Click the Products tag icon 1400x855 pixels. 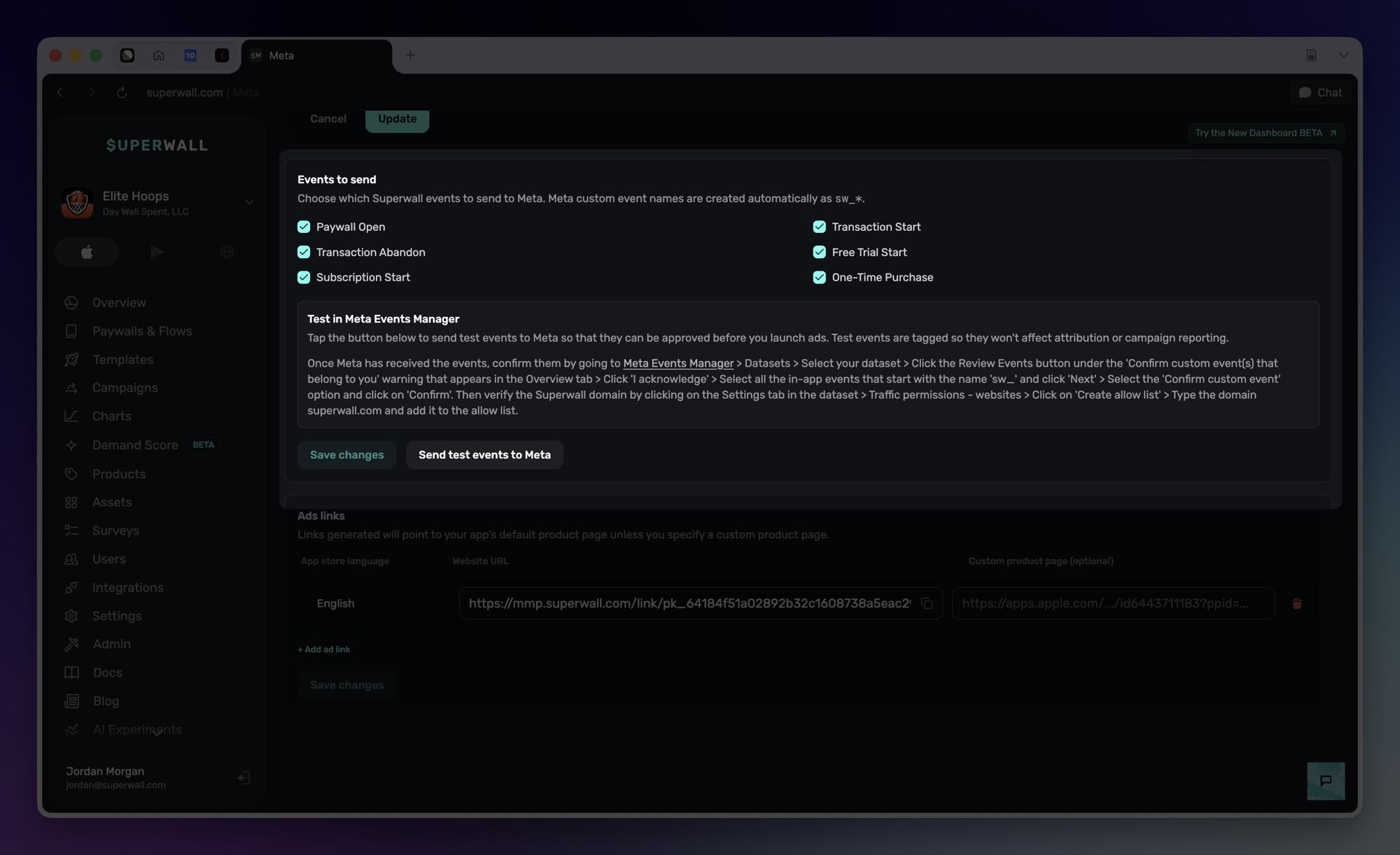tap(71, 474)
